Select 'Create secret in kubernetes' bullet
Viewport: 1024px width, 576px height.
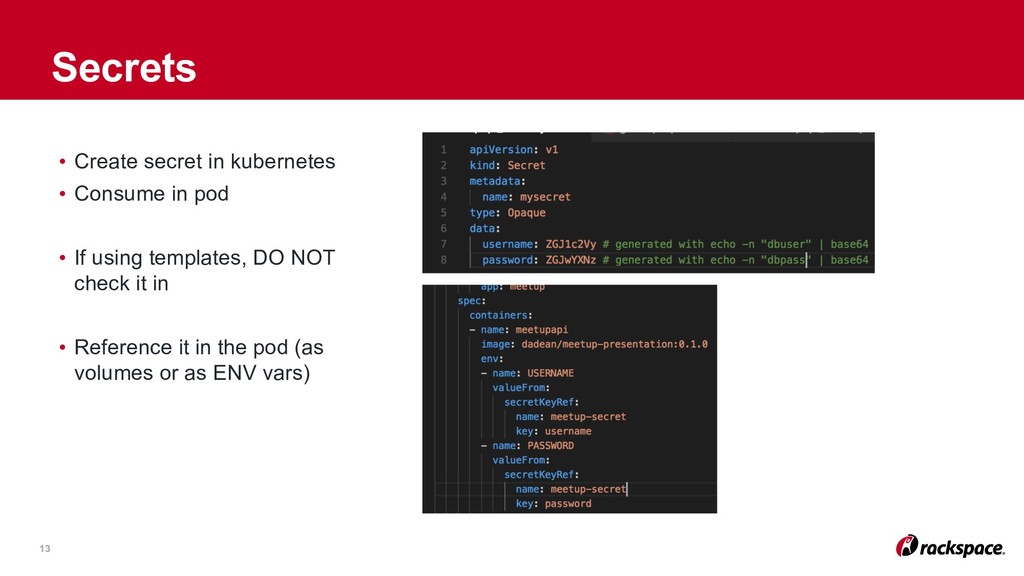pyautogui.click(x=204, y=161)
